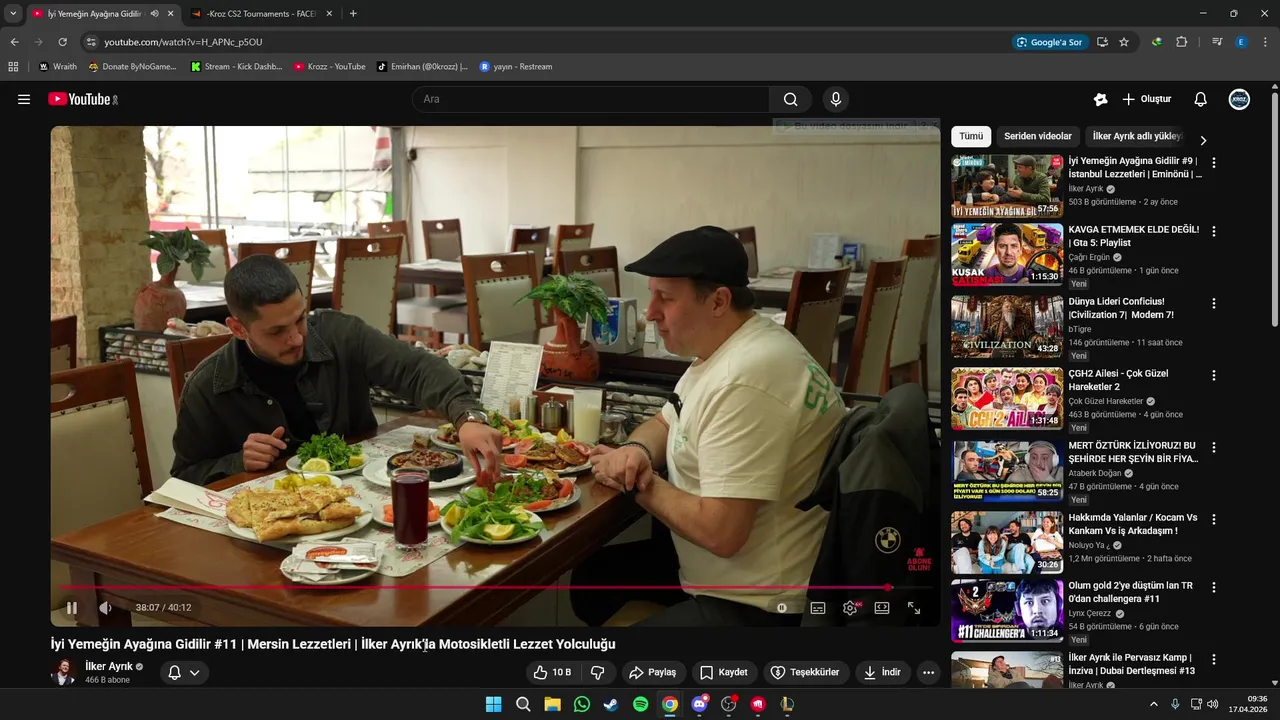This screenshot has width=1280, height=720.
Task: Open options for Dünya Lideri Conficius video
Action: click(x=1214, y=303)
